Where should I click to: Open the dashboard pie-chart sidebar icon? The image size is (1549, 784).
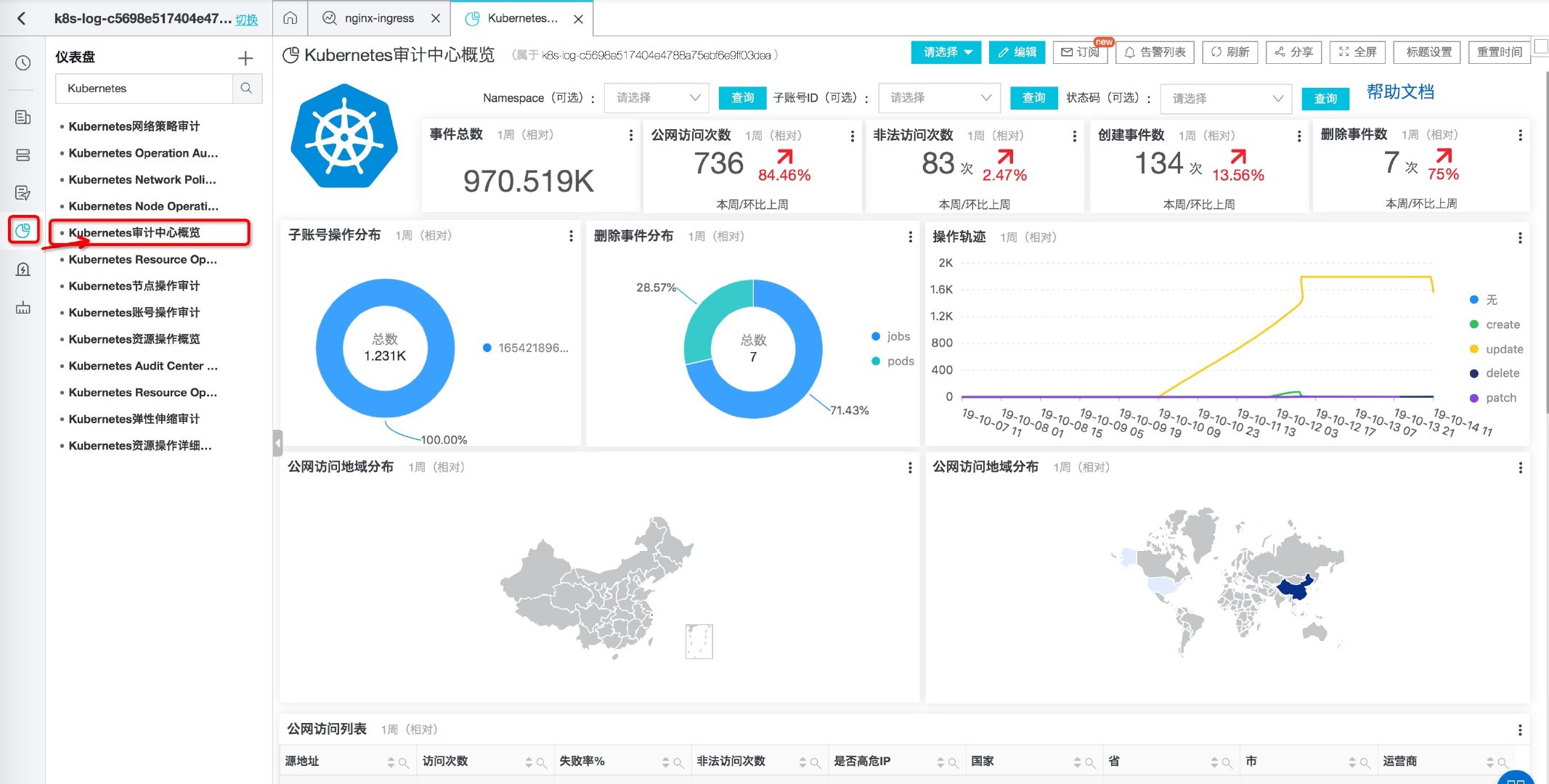[x=23, y=231]
